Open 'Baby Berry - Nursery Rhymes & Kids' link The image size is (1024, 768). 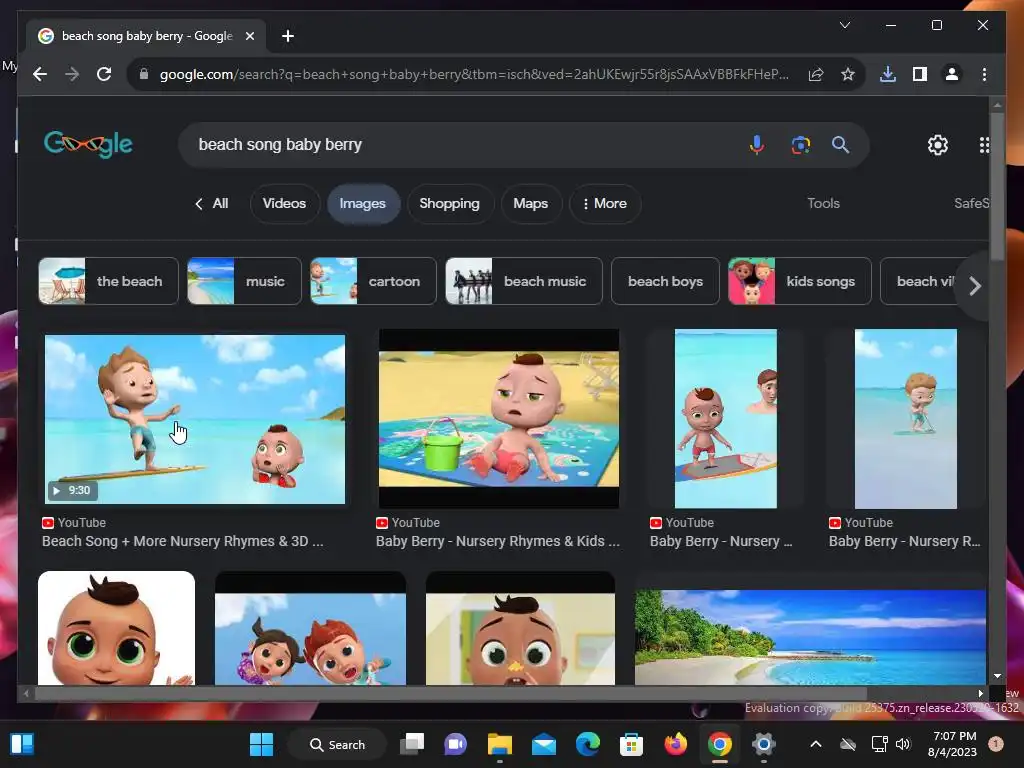pos(498,541)
